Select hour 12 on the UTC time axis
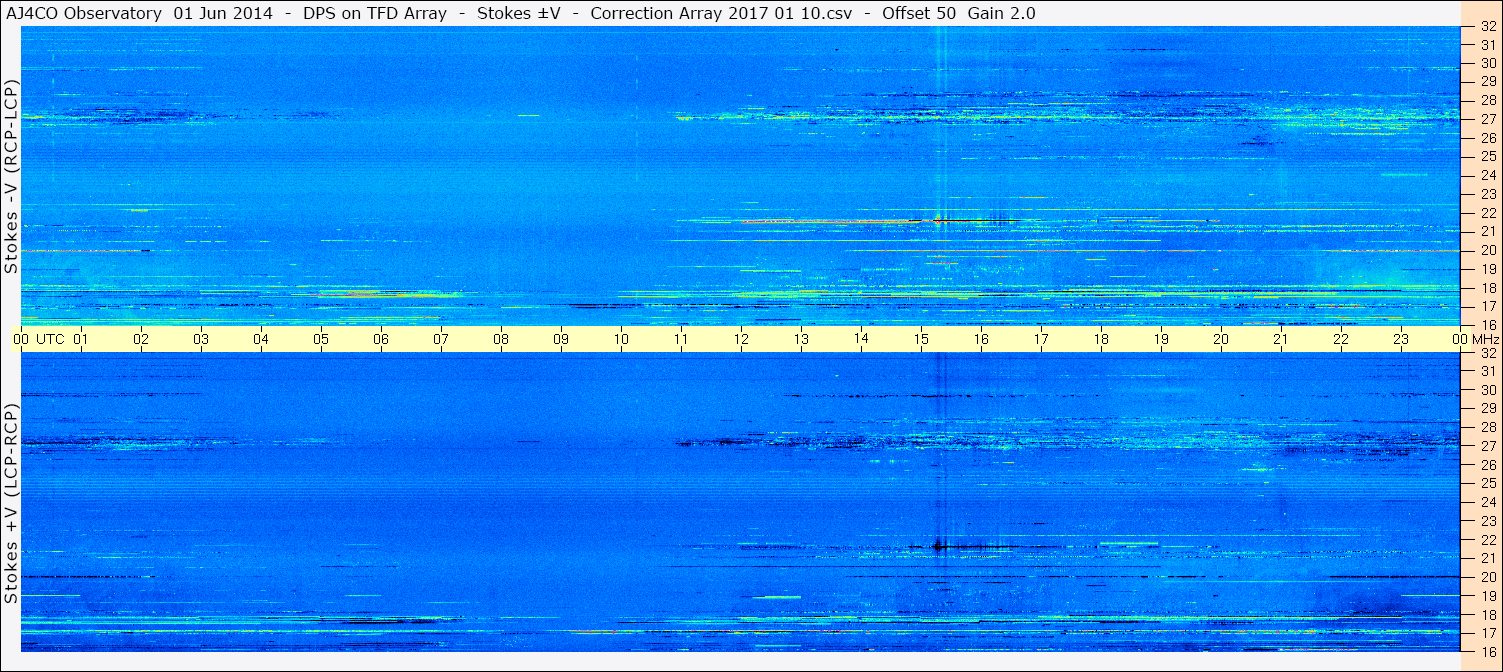 (x=741, y=339)
